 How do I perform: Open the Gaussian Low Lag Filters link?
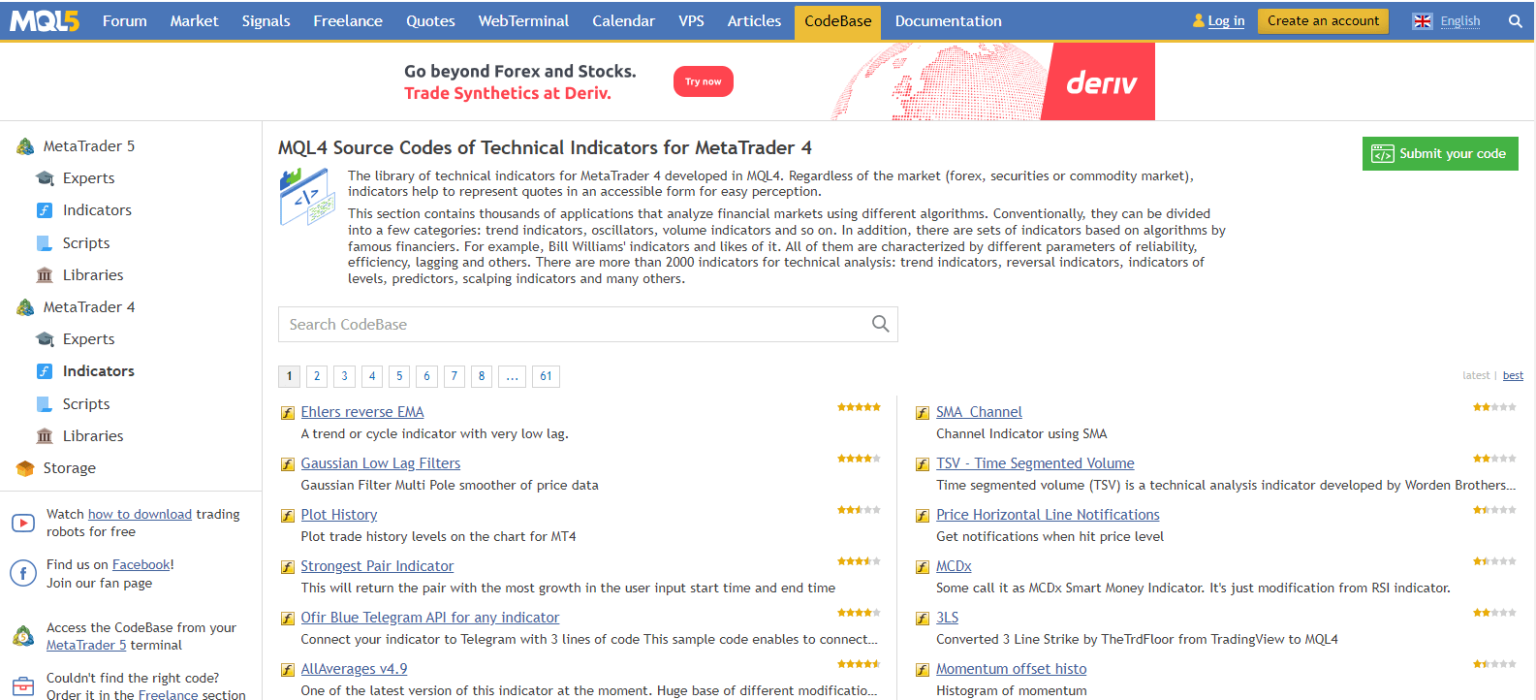pyautogui.click(x=380, y=463)
